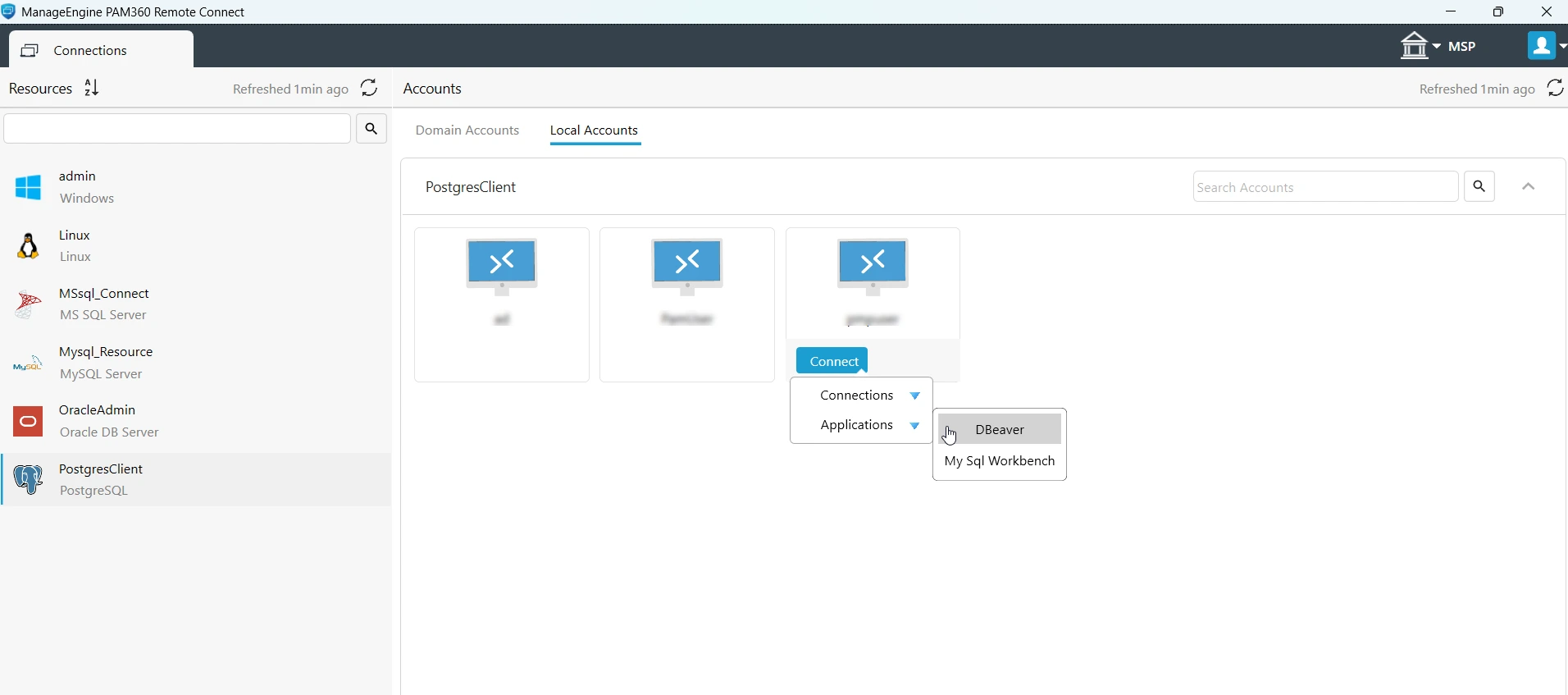Focus the resource search field

(x=177, y=129)
